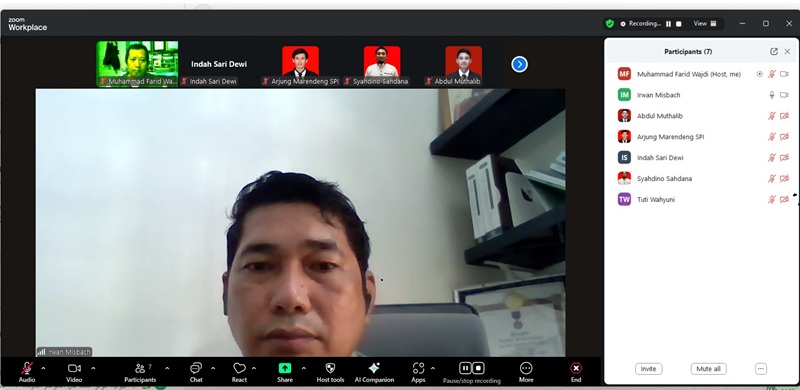Open the React heart icon

[x=239, y=368]
